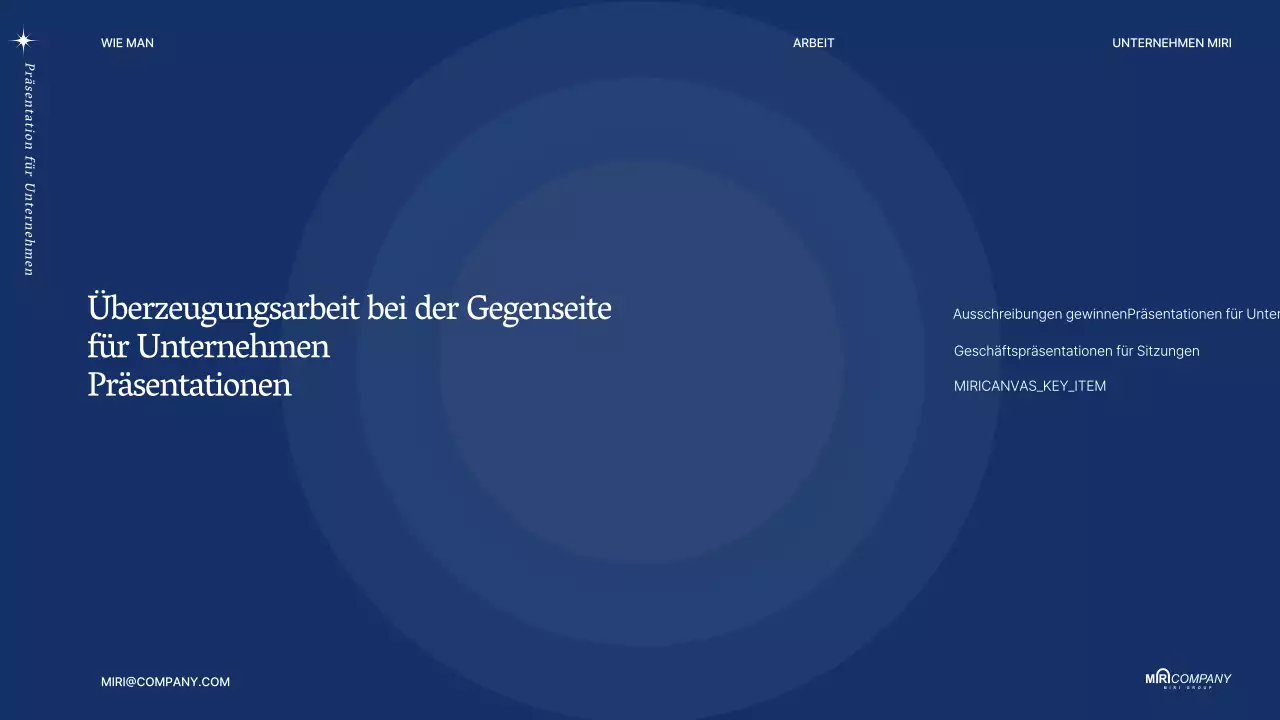
Task: Open the ARBEIT navigation item
Action: tap(813, 43)
